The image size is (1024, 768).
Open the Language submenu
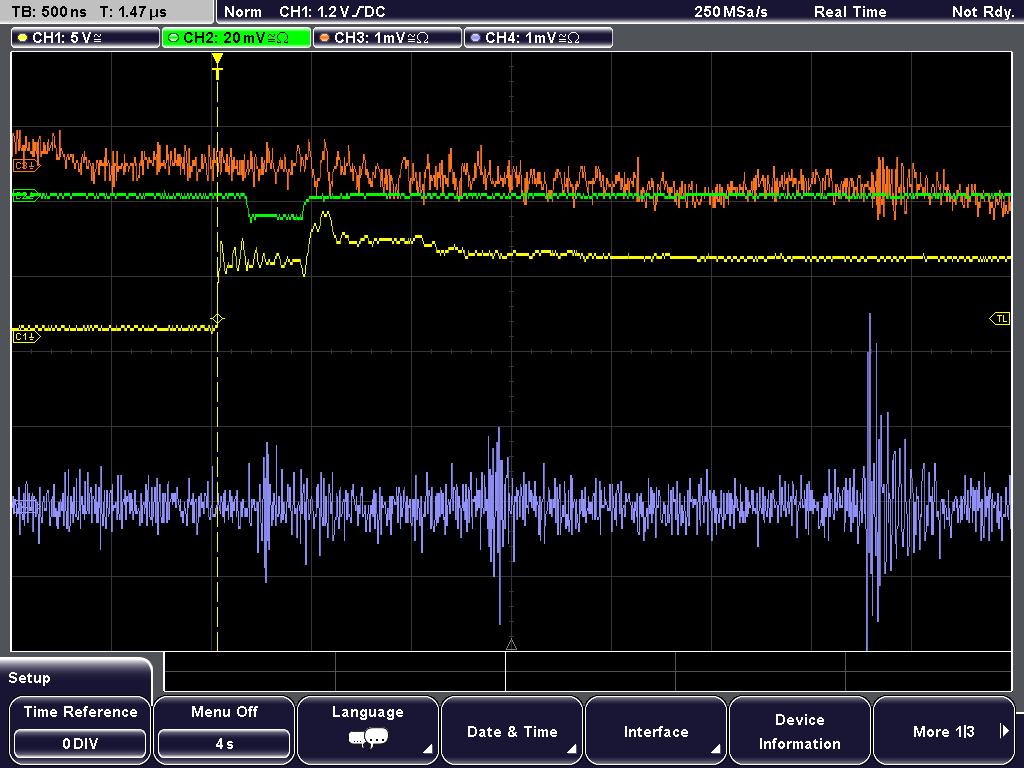pyautogui.click(x=368, y=729)
